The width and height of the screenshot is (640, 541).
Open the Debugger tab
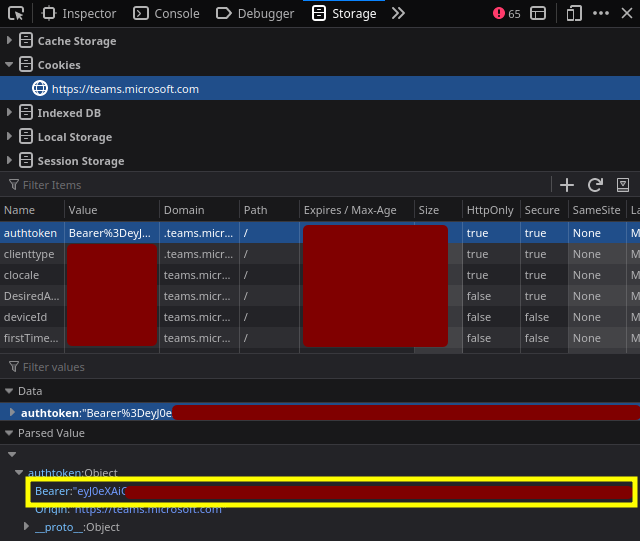[255, 13]
